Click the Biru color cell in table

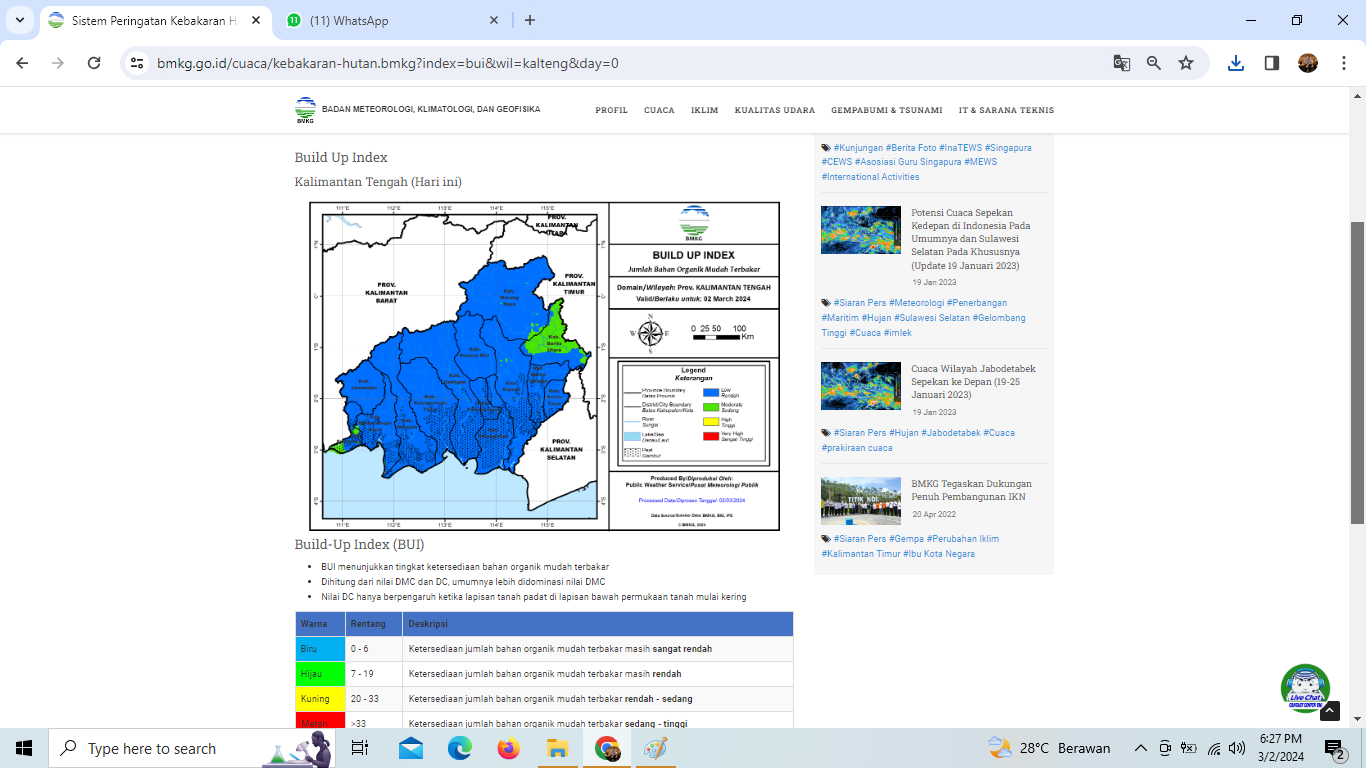click(320, 649)
